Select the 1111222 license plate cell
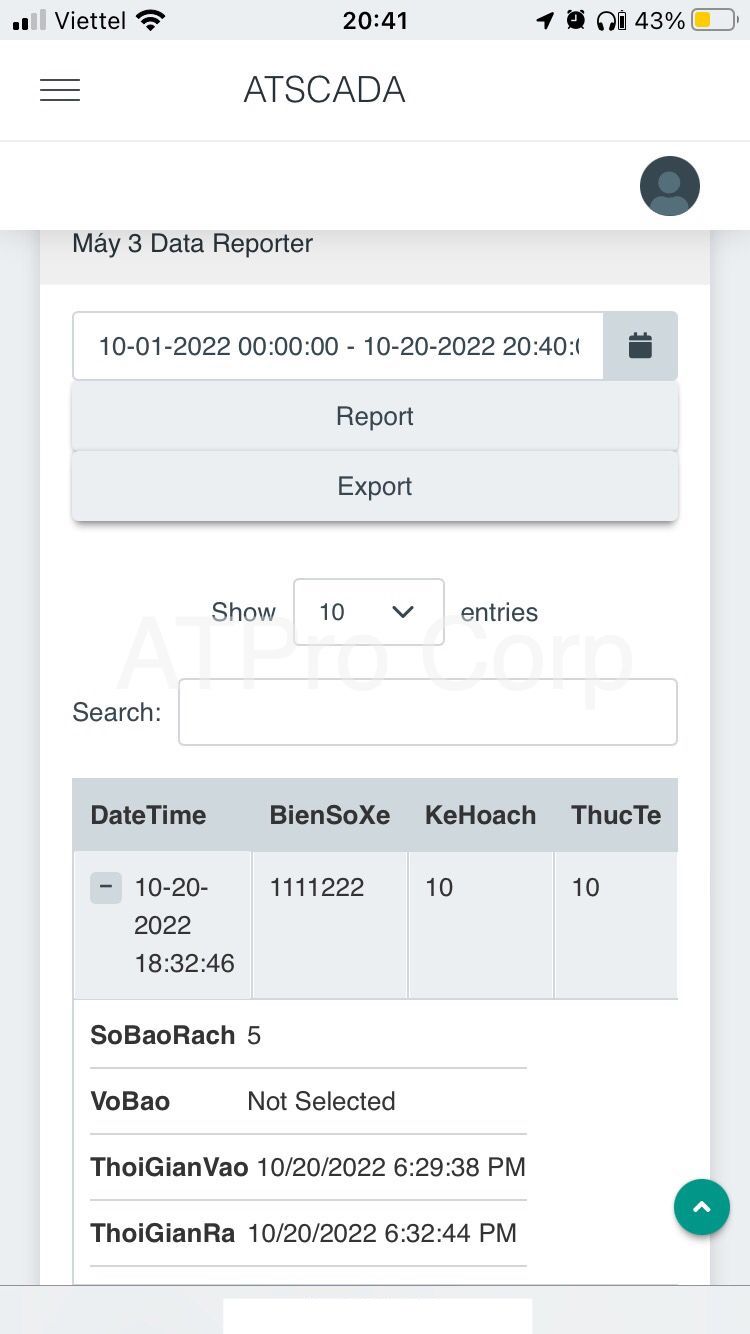This screenshot has height=1334, width=750. pos(317,887)
